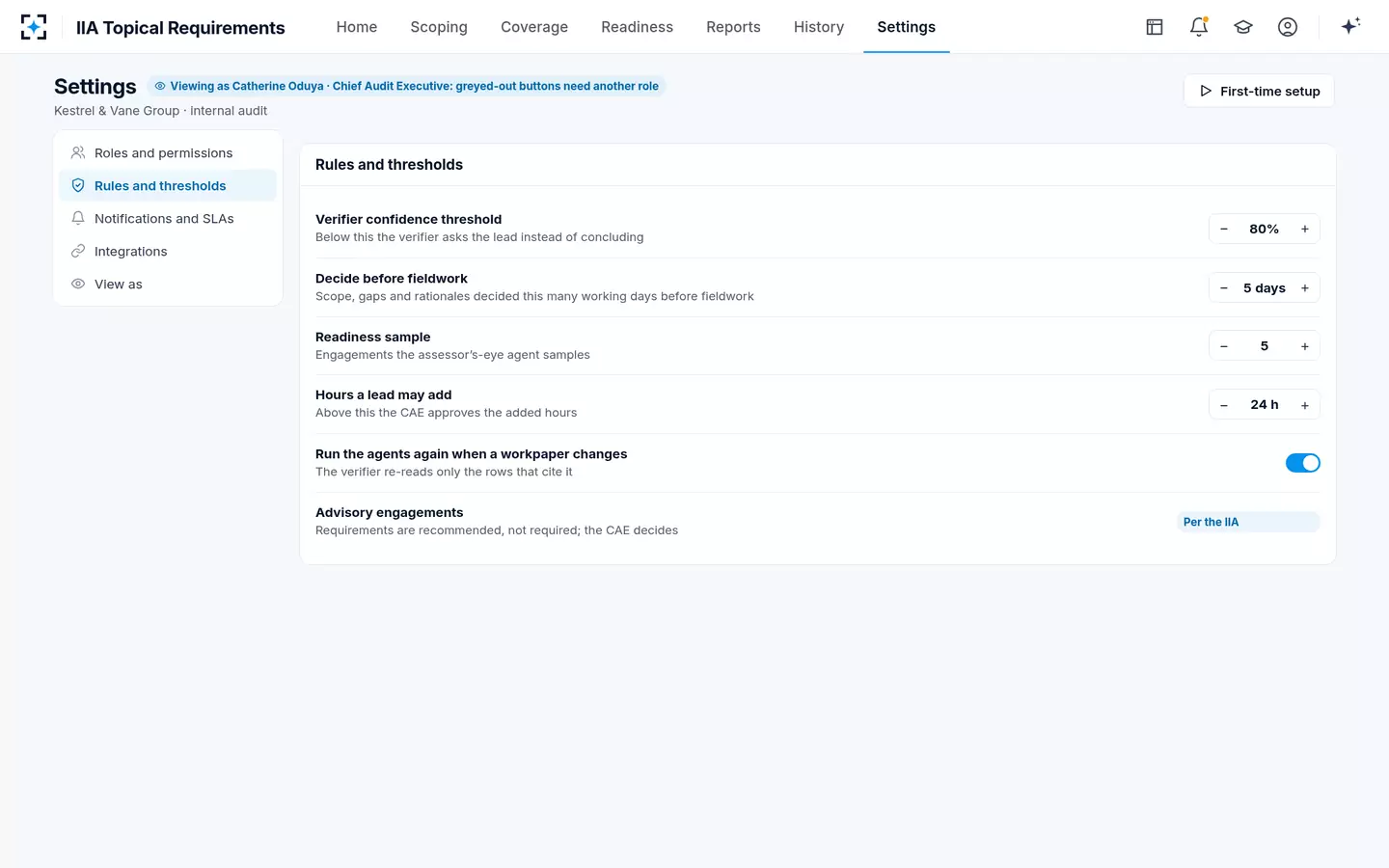The width and height of the screenshot is (1389, 868).
Task: Click the IIA Topical Requirements logo icon
Action: tap(34, 27)
